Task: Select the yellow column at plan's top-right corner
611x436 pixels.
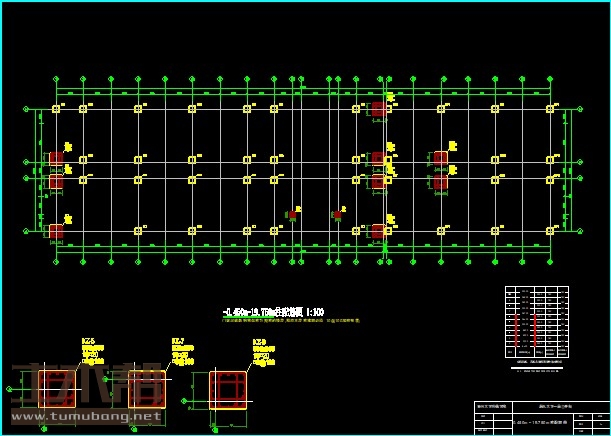Action: (x=548, y=108)
